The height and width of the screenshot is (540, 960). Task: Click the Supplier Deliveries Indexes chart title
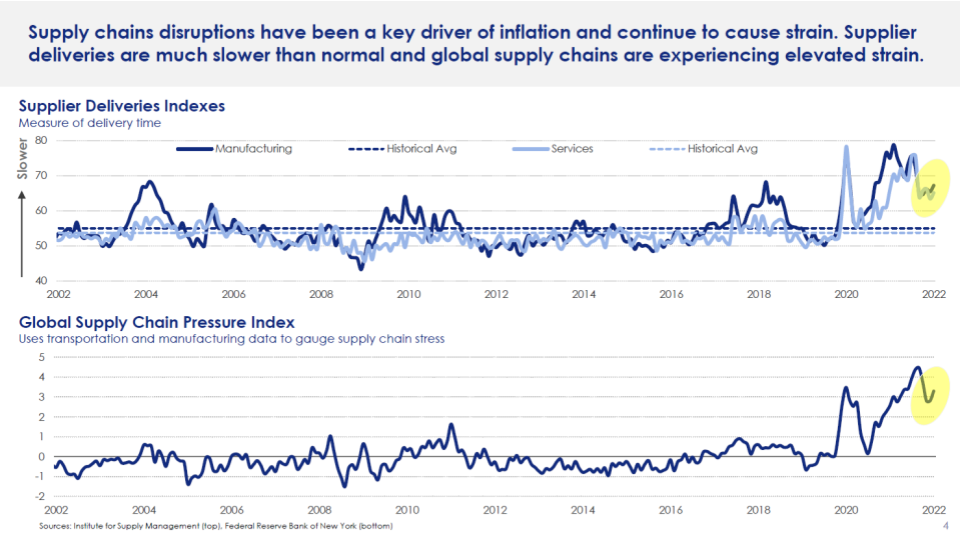(x=121, y=105)
